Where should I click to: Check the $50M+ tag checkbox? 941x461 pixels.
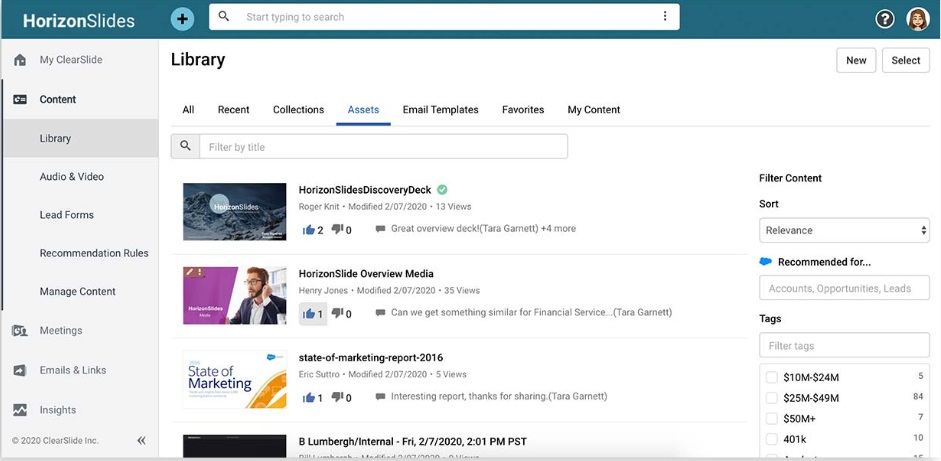[772, 418]
